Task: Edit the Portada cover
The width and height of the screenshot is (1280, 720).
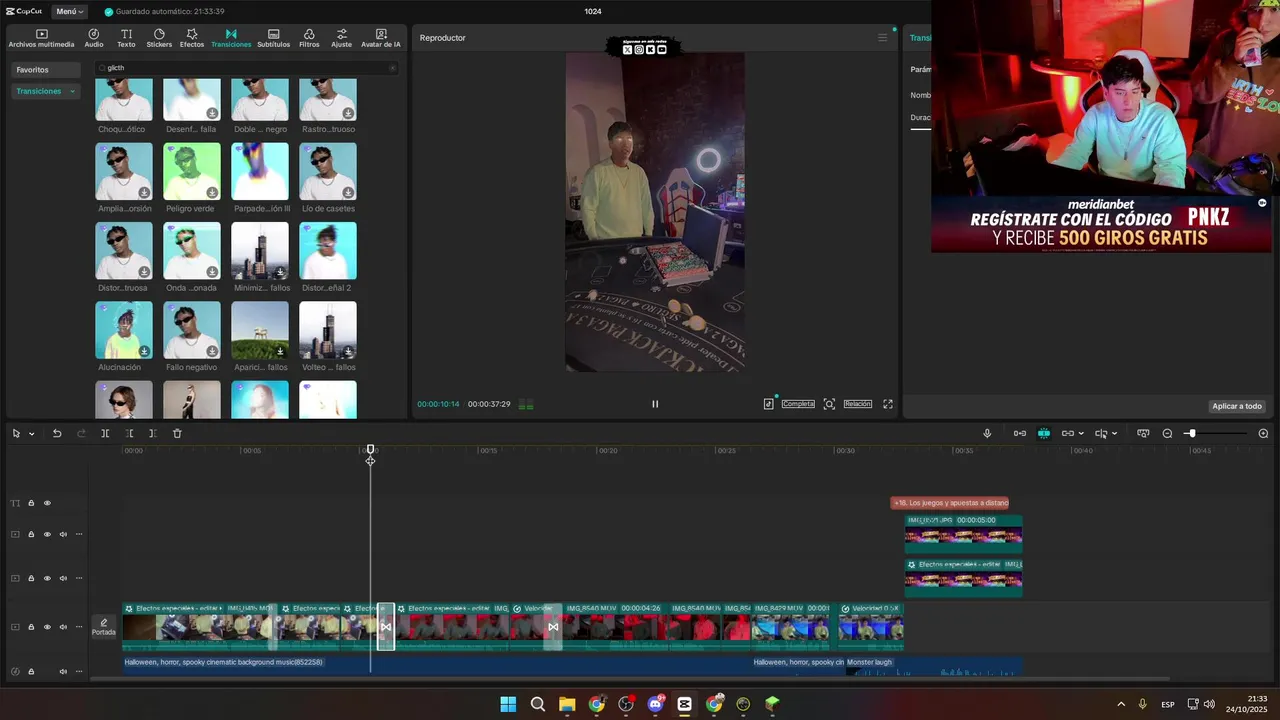Action: click(104, 627)
